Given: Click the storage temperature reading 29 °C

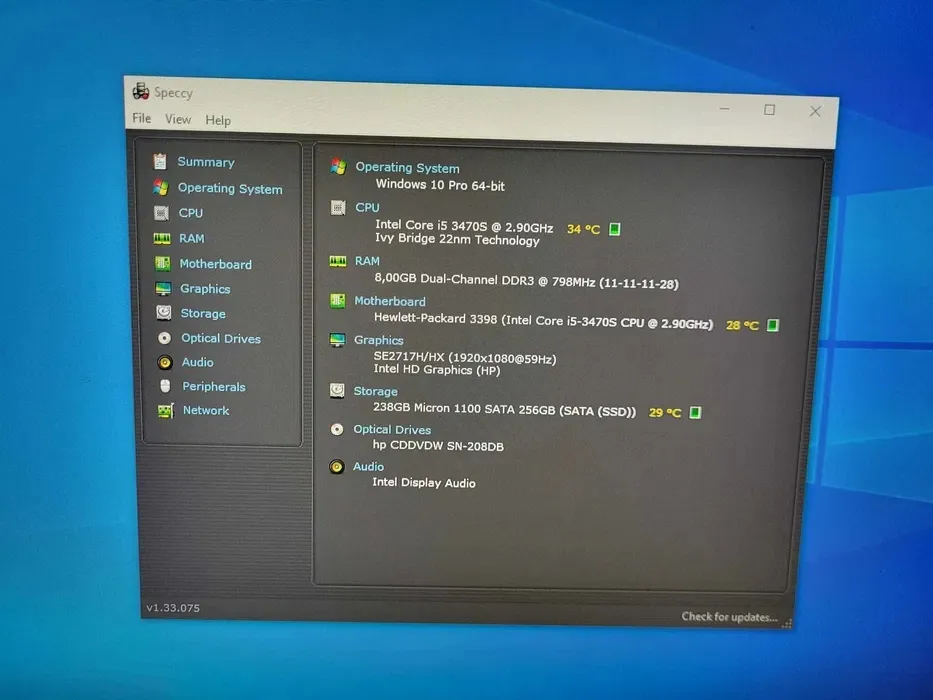Looking at the screenshot, I should (665, 412).
